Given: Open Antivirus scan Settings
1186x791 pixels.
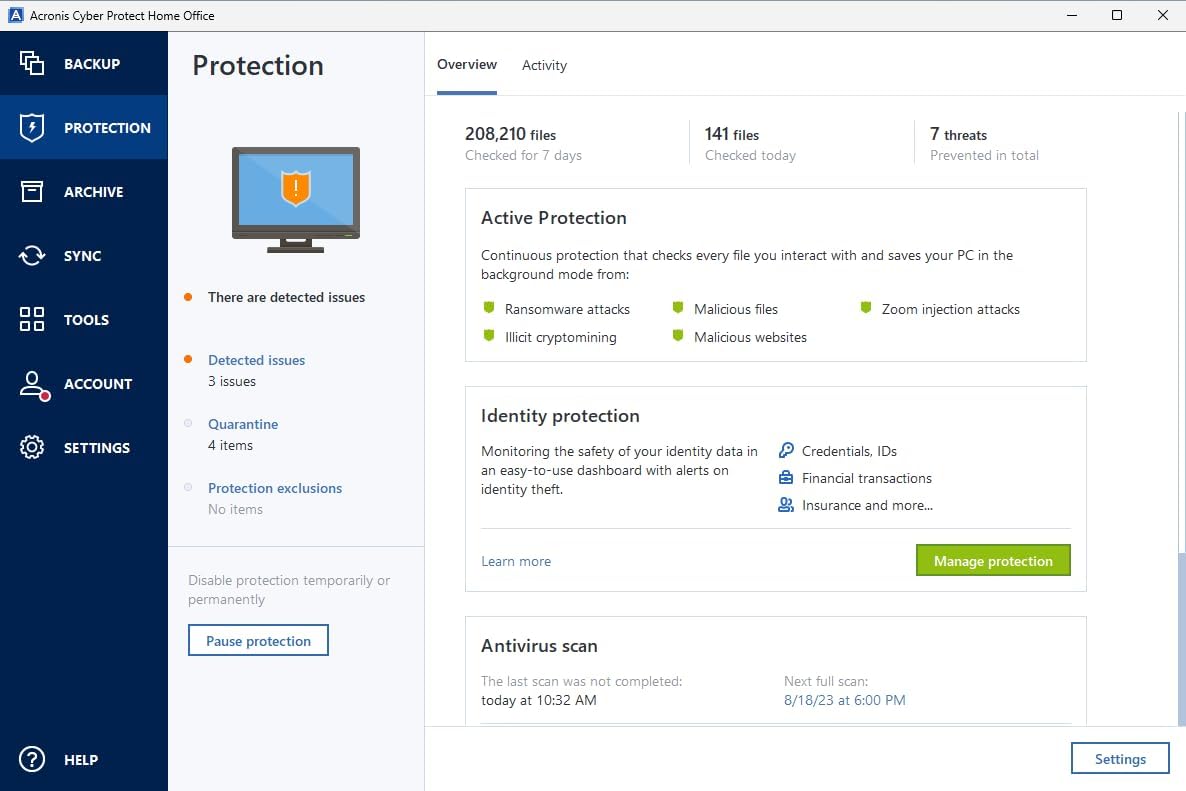Looking at the screenshot, I should (x=1120, y=758).
